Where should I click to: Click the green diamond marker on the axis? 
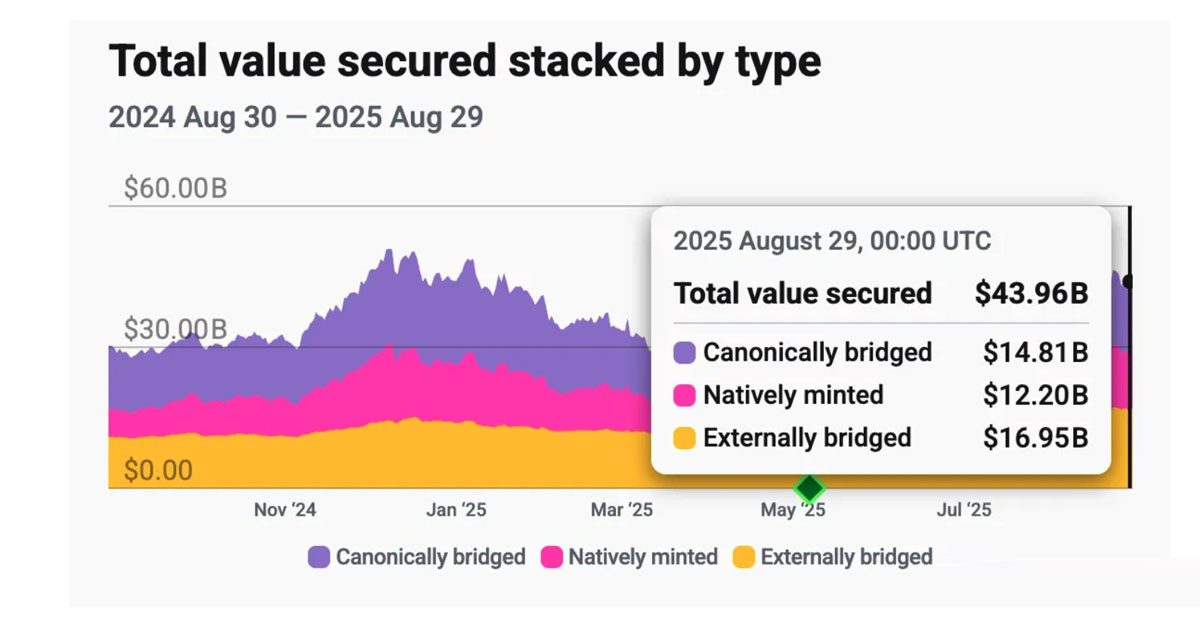click(x=808, y=489)
